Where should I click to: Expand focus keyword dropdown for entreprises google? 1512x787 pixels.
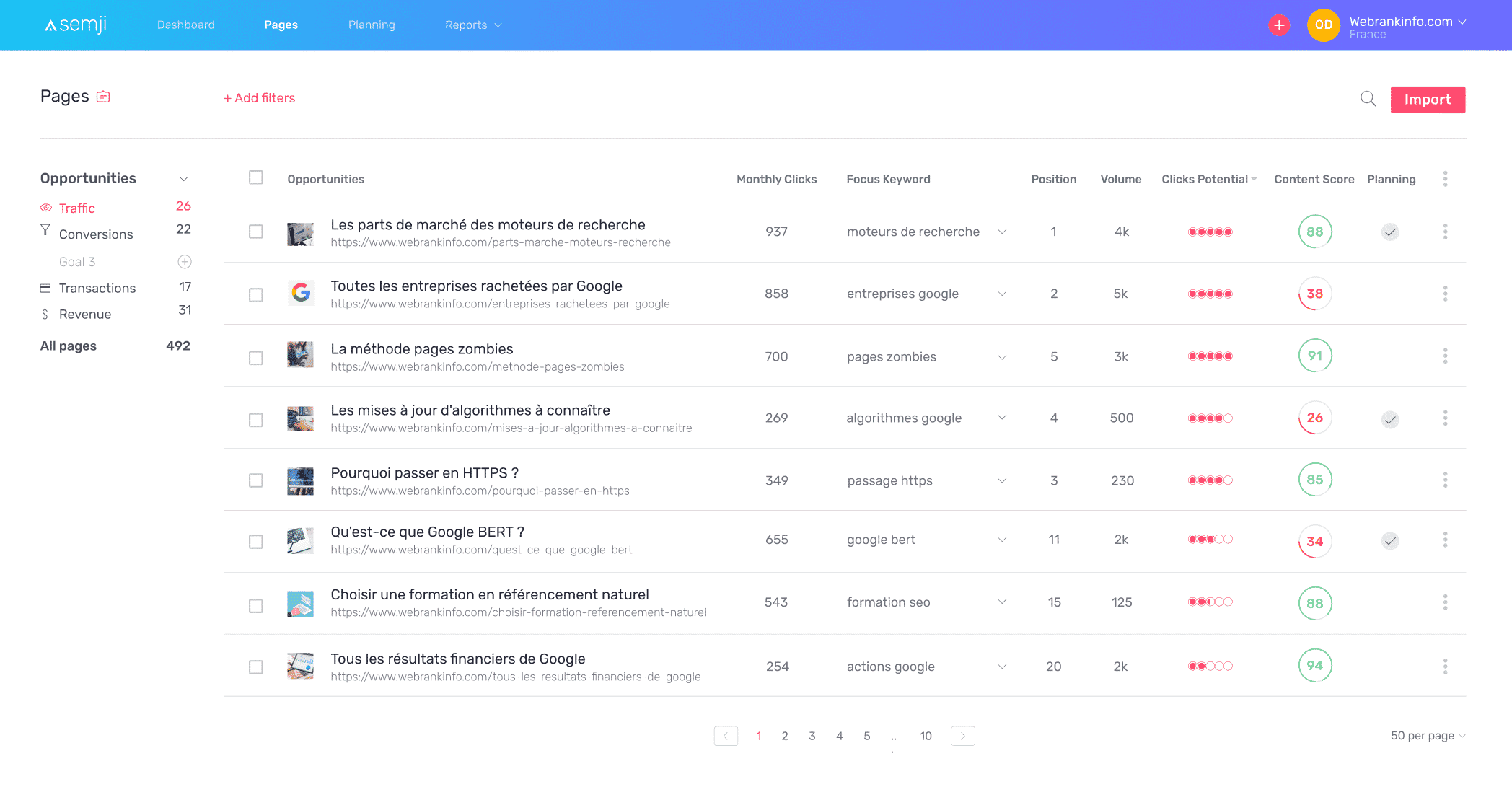1002,294
